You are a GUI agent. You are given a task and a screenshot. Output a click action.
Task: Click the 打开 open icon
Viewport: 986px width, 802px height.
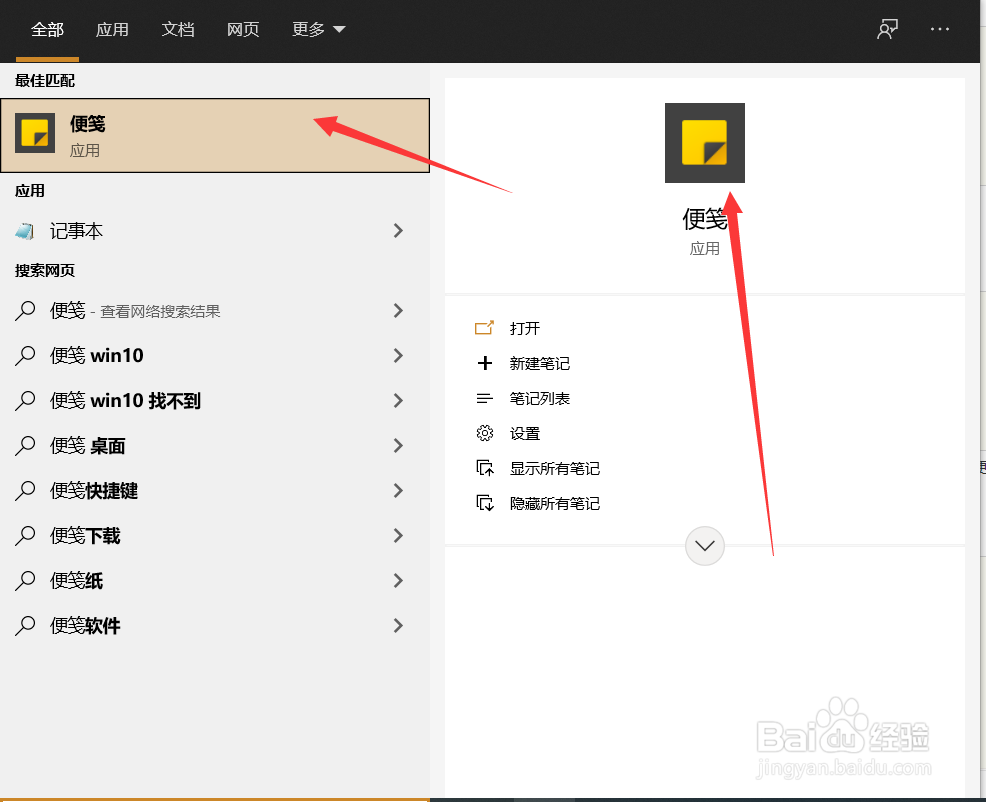485,327
